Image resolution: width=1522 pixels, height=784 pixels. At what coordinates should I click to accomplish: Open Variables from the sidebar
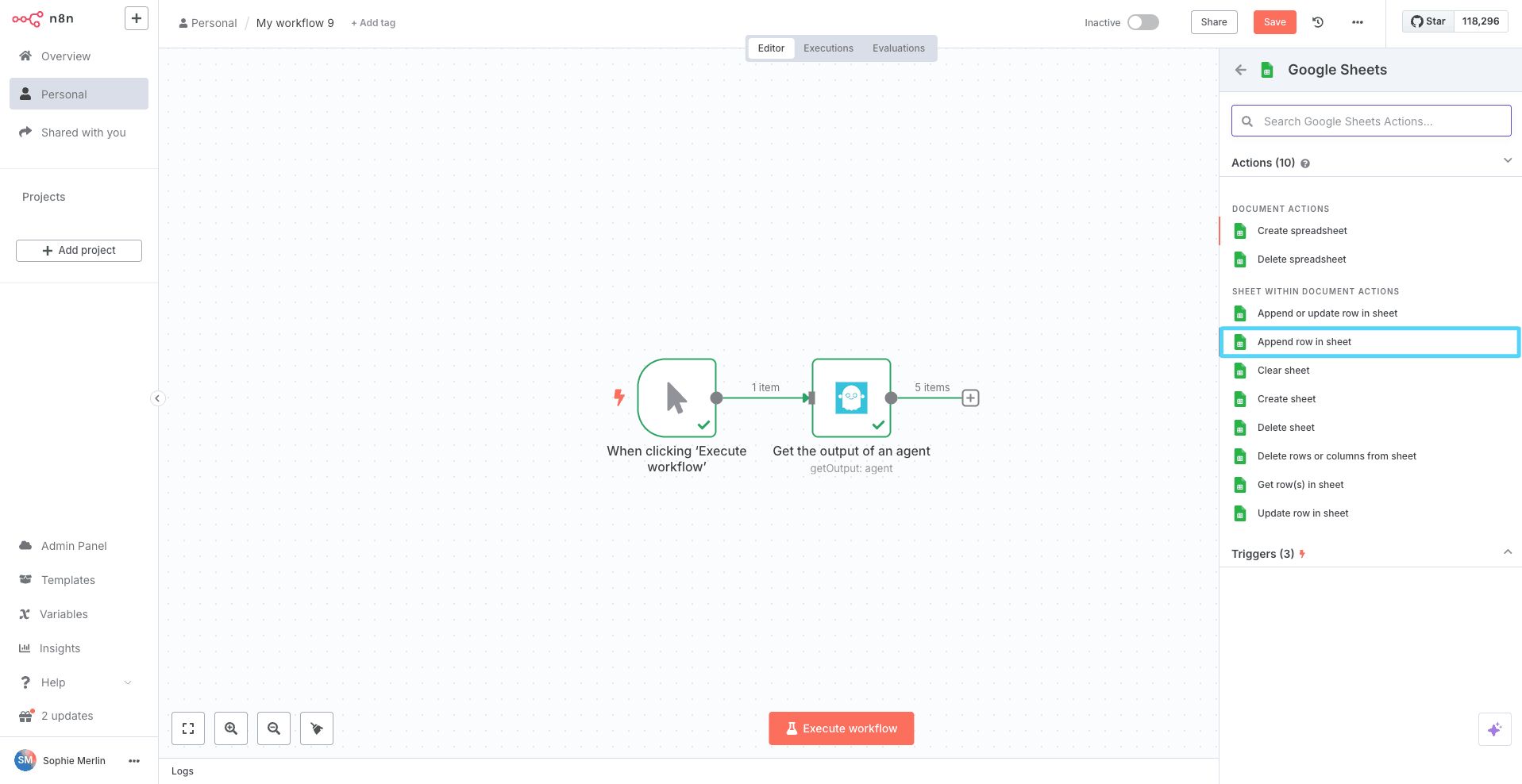tap(79, 614)
